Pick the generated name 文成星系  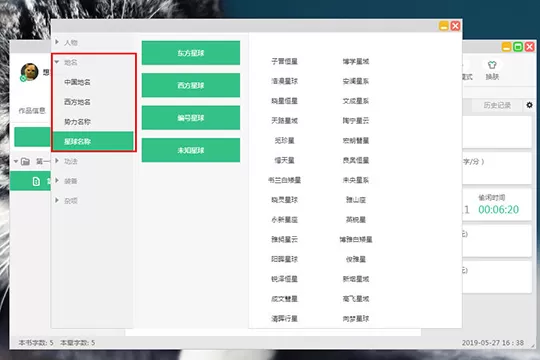(x=356, y=101)
